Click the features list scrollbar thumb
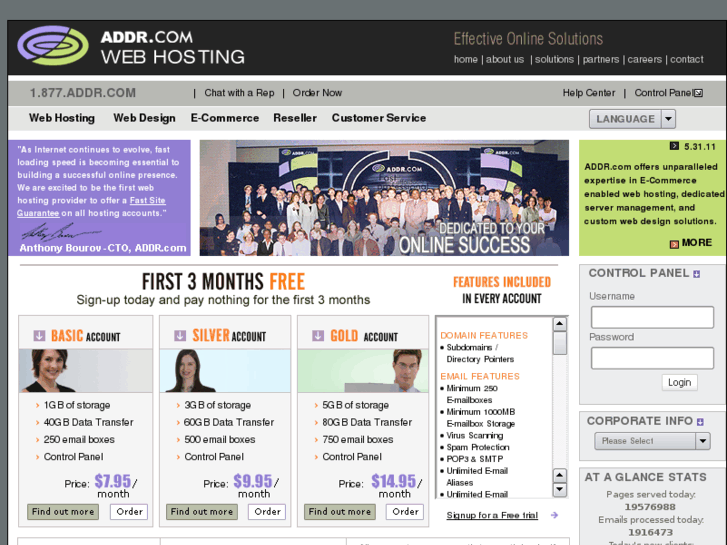This screenshot has width=727, height=545. coord(560,343)
